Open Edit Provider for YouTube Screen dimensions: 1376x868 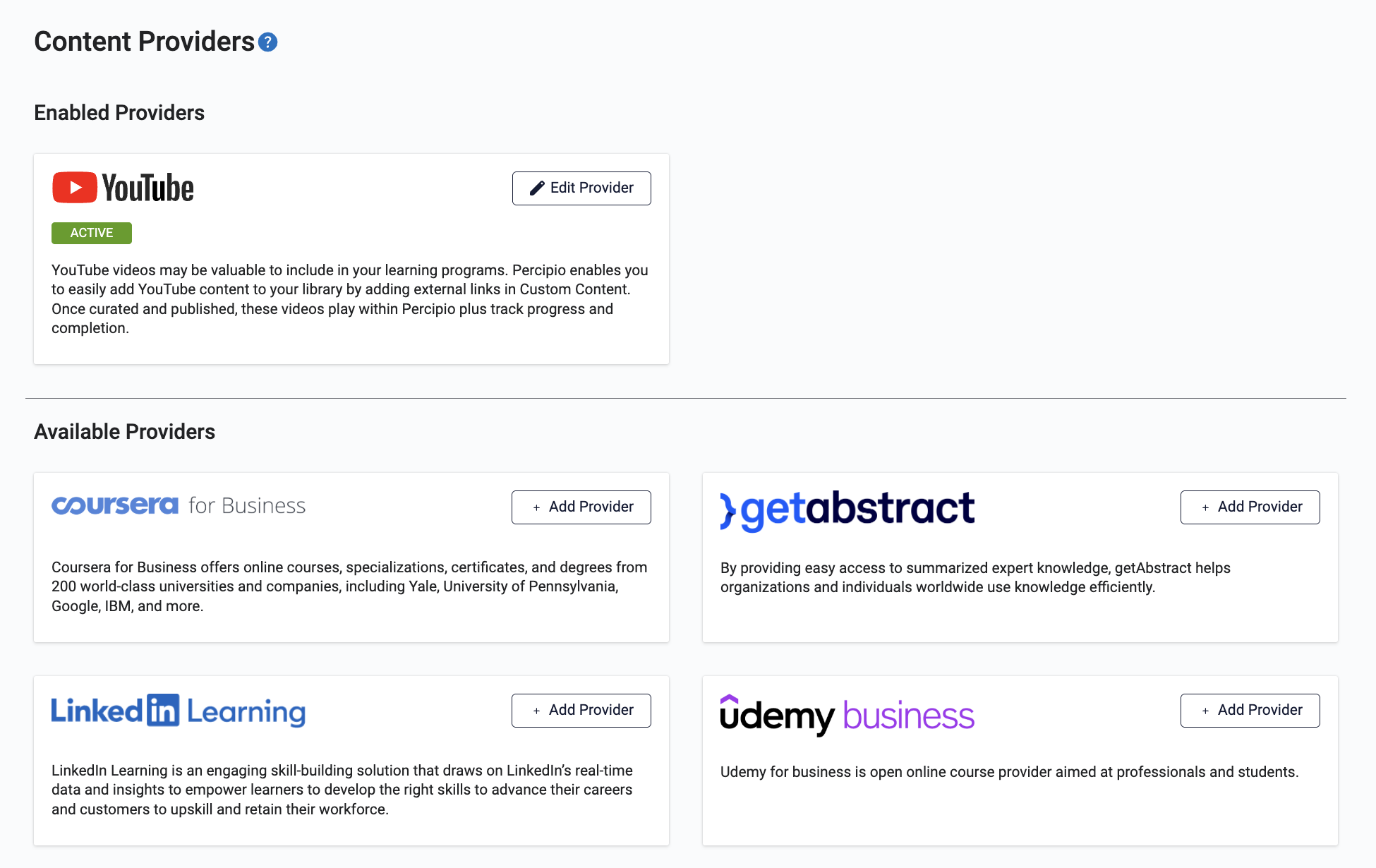pos(581,188)
